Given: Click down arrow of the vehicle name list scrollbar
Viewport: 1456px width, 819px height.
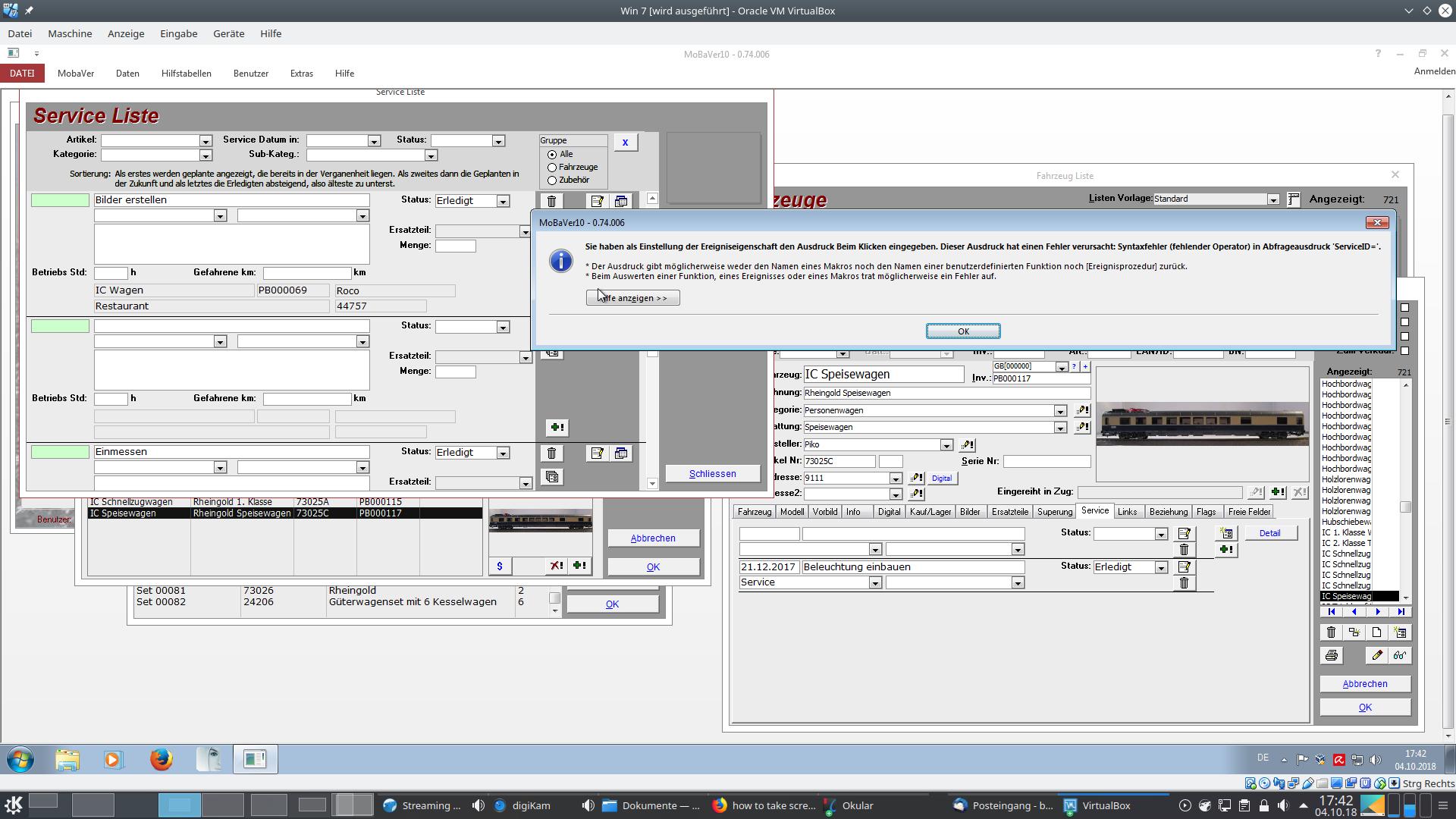Looking at the screenshot, I should pyautogui.click(x=1406, y=598).
